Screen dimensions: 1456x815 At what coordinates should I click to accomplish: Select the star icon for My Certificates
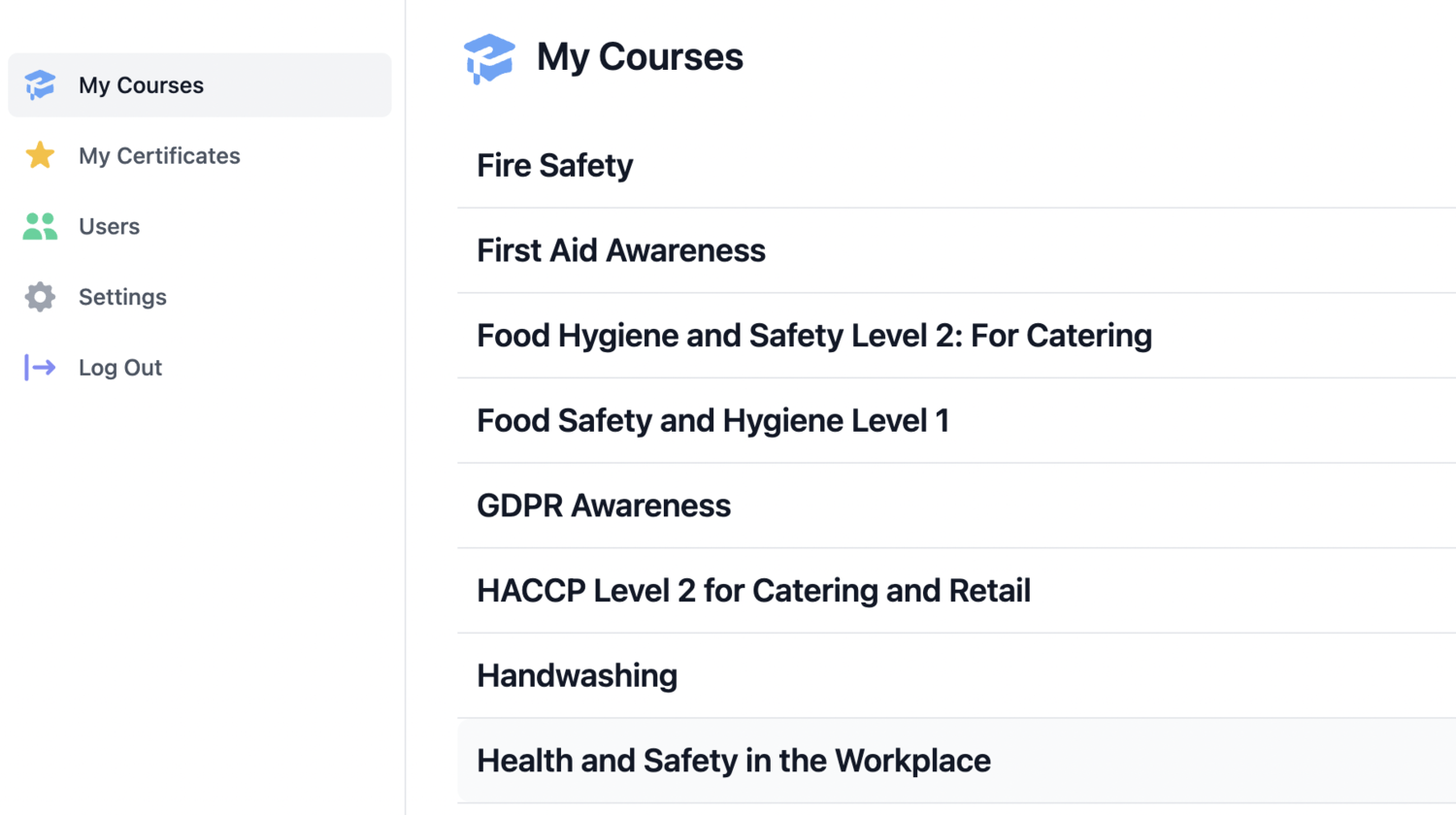39,155
